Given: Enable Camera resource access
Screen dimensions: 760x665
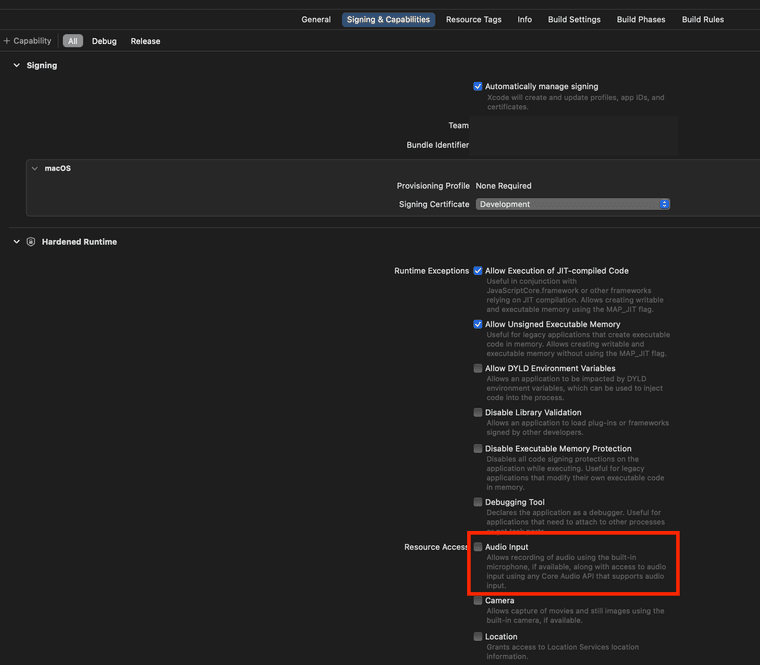Looking at the screenshot, I should point(478,601).
